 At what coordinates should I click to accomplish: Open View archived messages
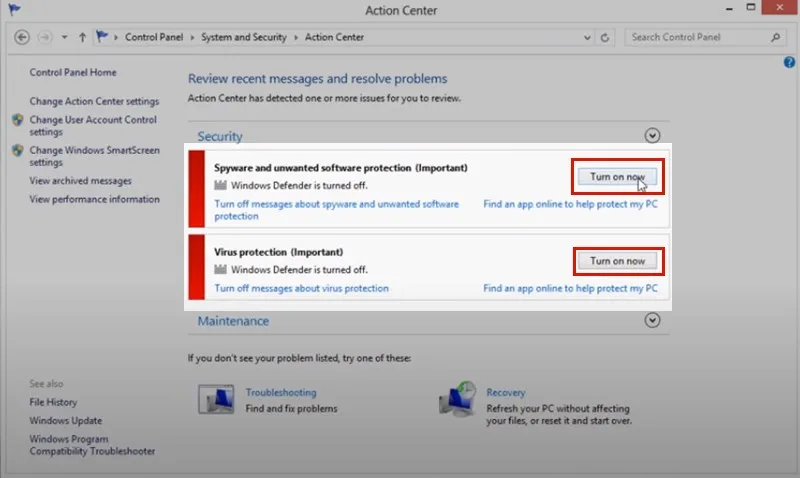pos(80,181)
